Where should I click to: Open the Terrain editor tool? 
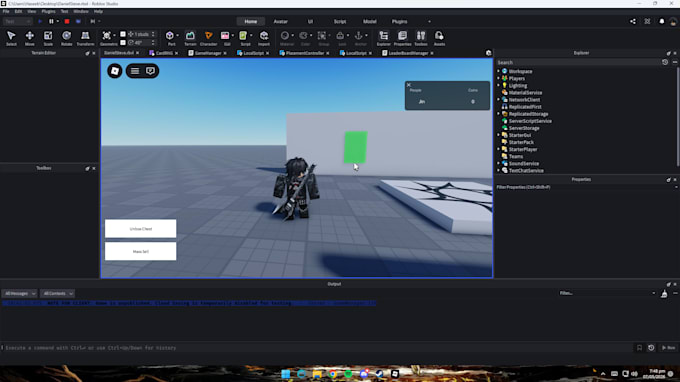click(190, 38)
